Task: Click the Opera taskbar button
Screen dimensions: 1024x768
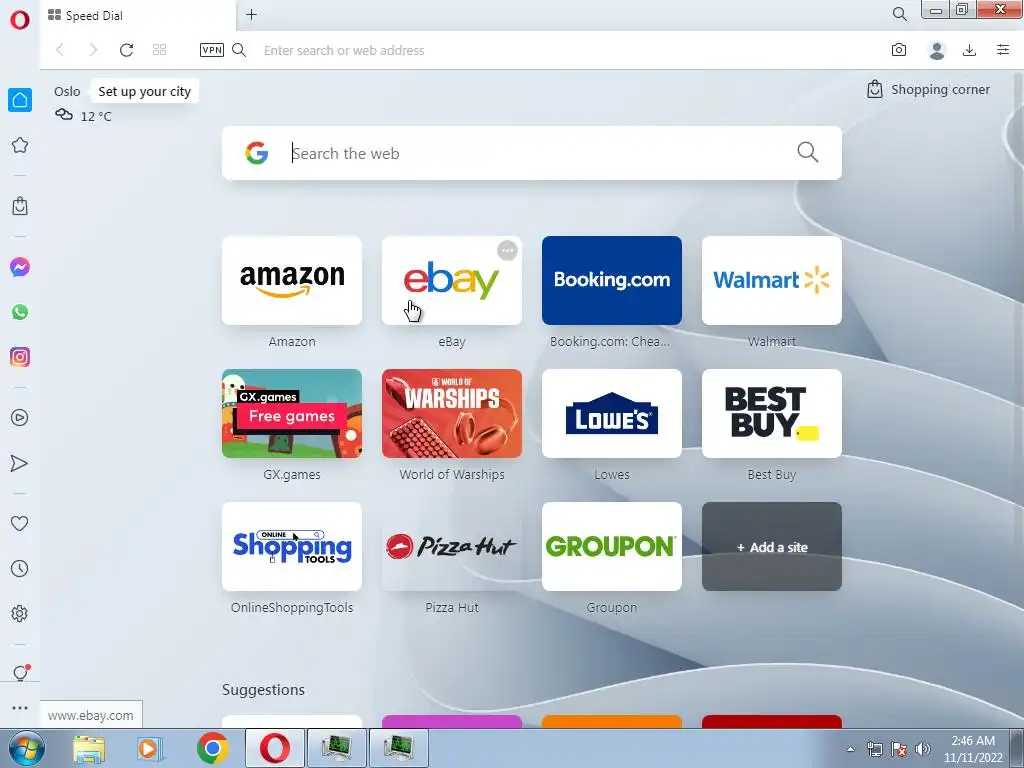Action: click(x=275, y=748)
